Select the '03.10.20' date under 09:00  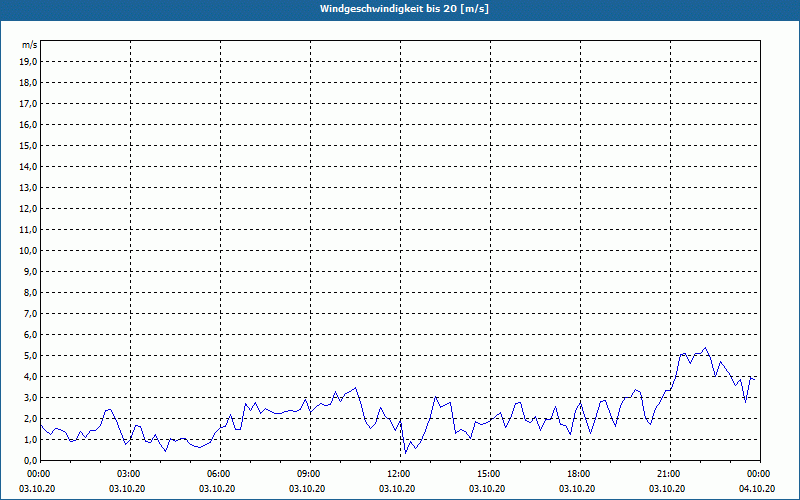(307, 489)
